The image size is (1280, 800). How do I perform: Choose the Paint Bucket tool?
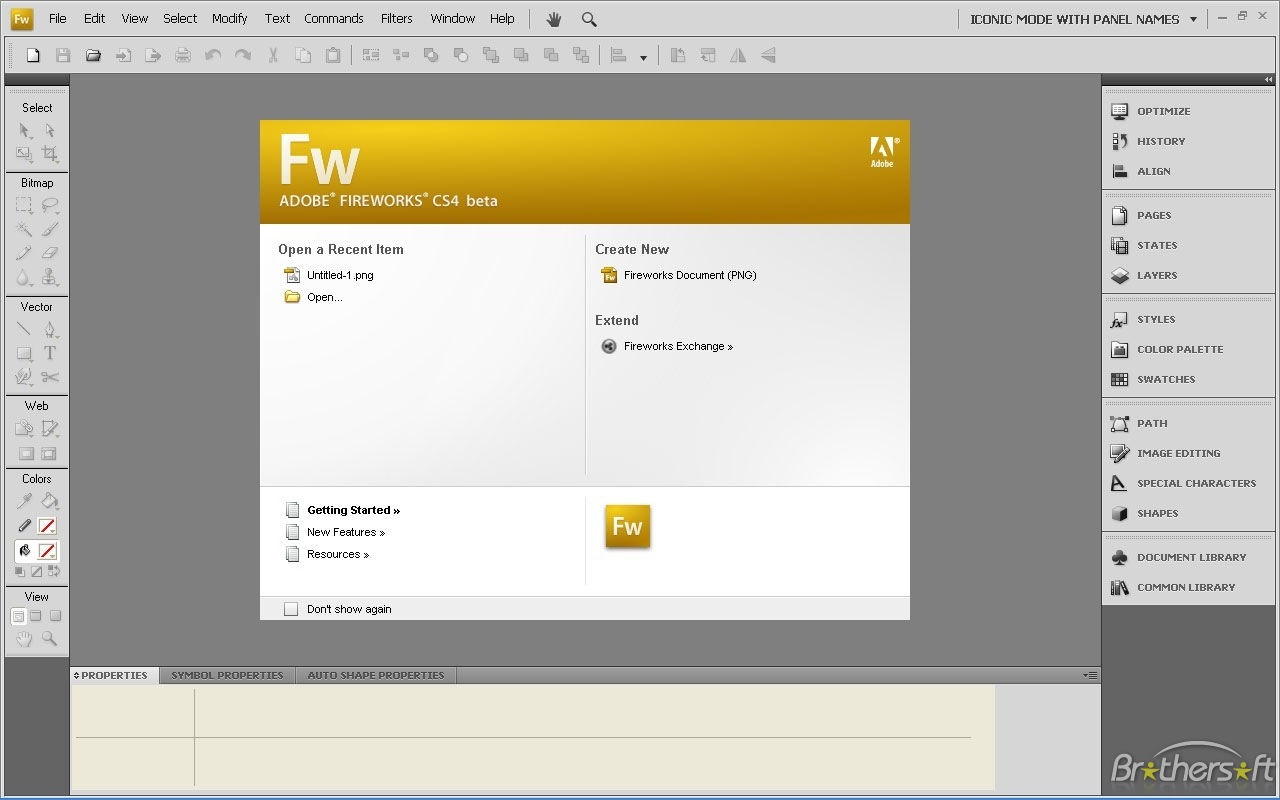coord(50,502)
